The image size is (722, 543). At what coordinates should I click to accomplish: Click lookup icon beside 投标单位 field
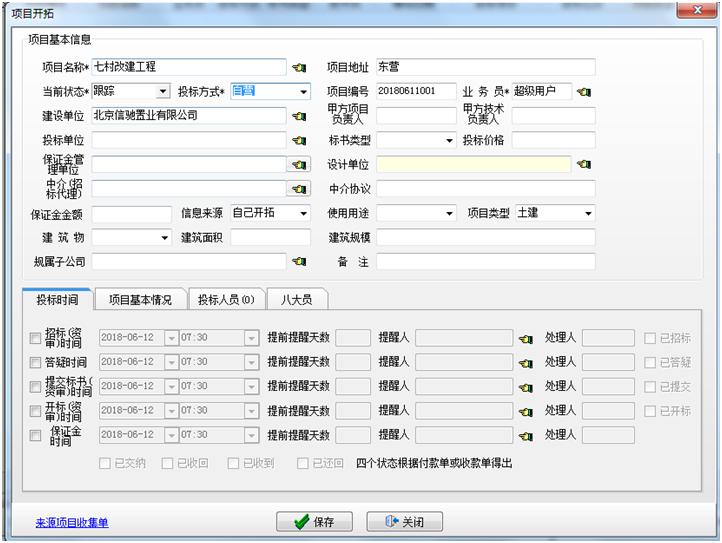(298, 140)
